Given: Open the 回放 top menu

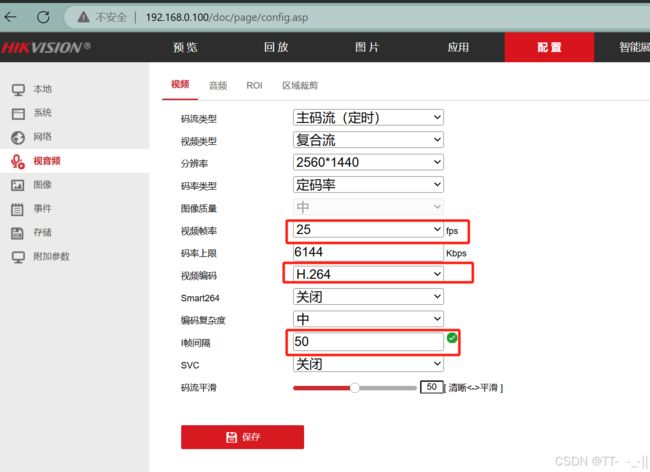Looking at the screenshot, I should 276,47.
